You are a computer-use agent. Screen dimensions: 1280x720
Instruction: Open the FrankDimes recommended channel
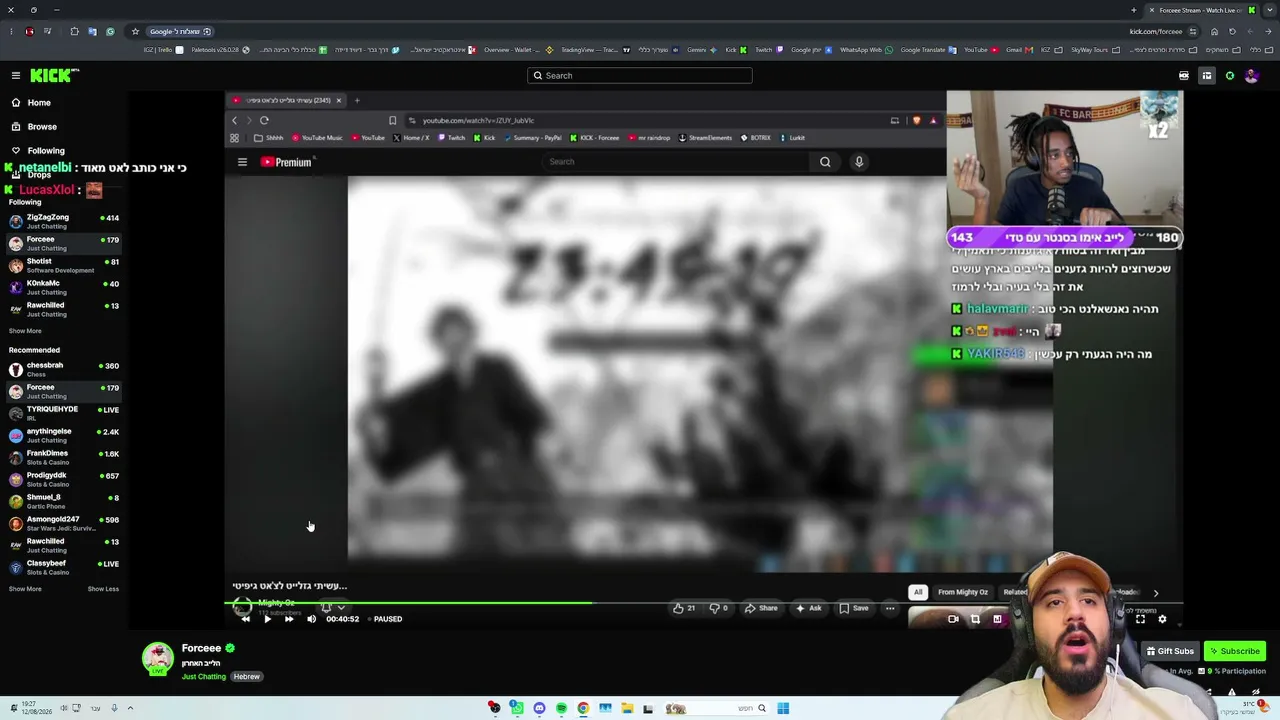click(64, 457)
